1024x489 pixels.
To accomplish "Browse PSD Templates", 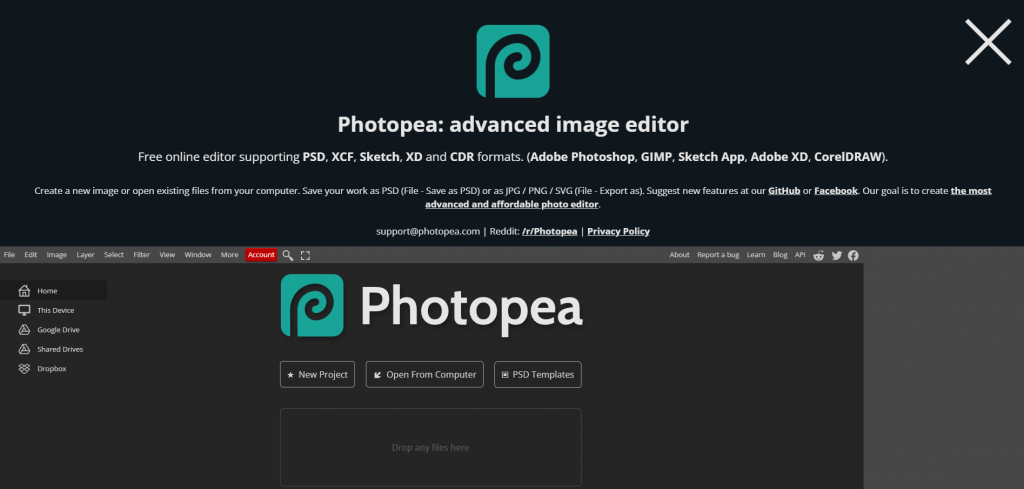I will 537,375.
